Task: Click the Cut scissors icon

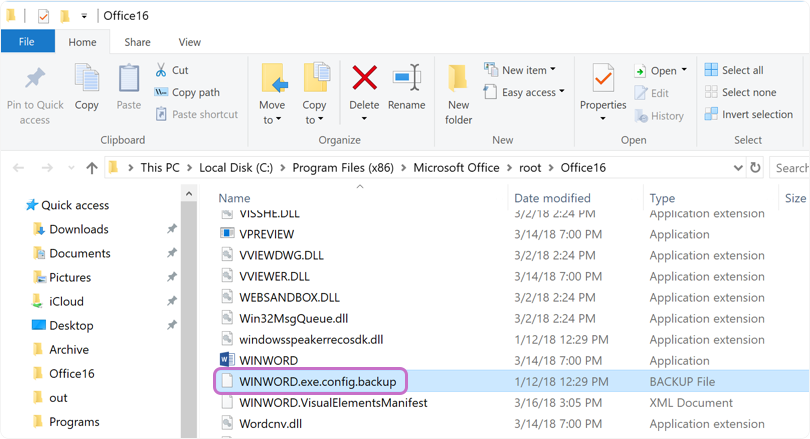Action: click(161, 70)
